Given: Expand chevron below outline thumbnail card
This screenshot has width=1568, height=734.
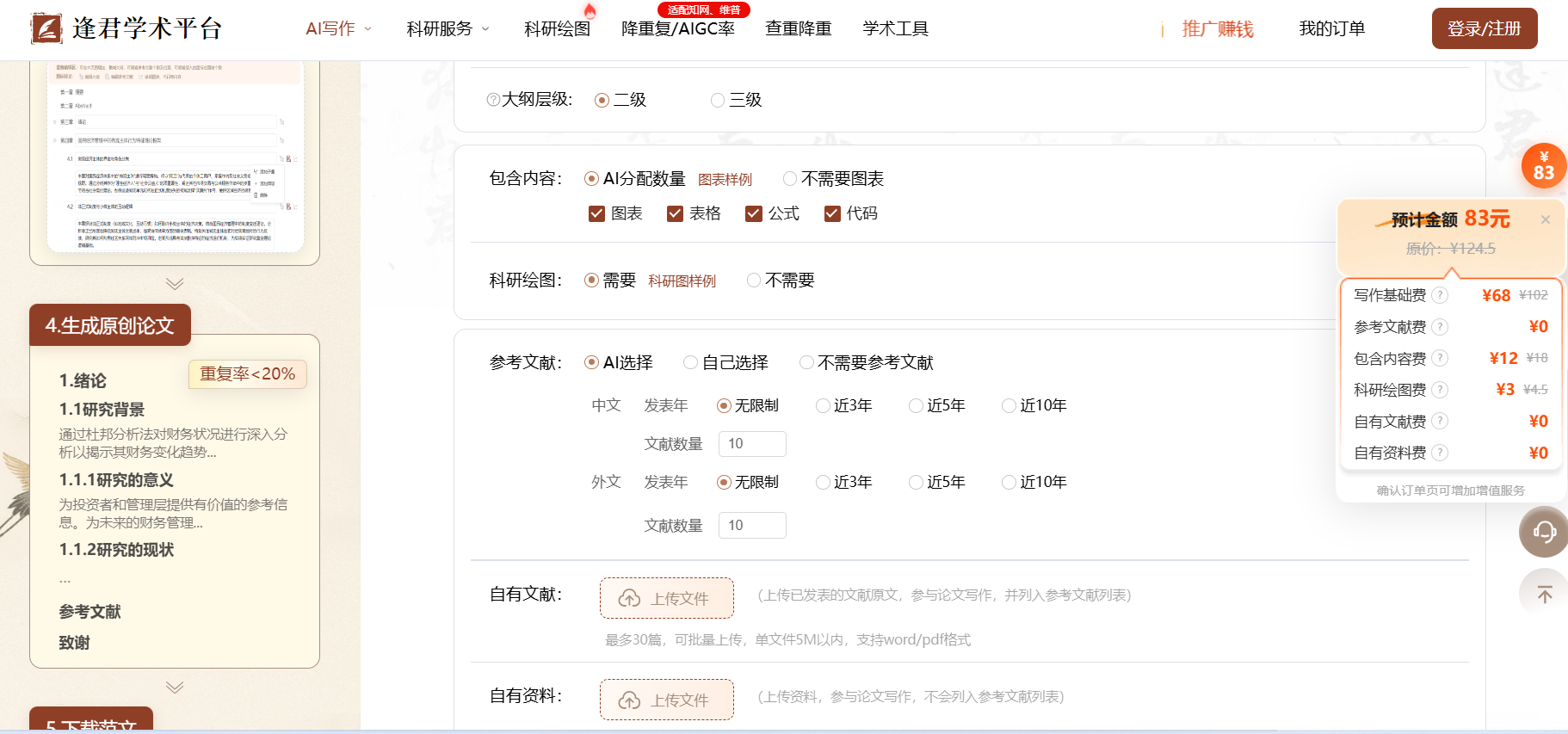Looking at the screenshot, I should (x=175, y=284).
